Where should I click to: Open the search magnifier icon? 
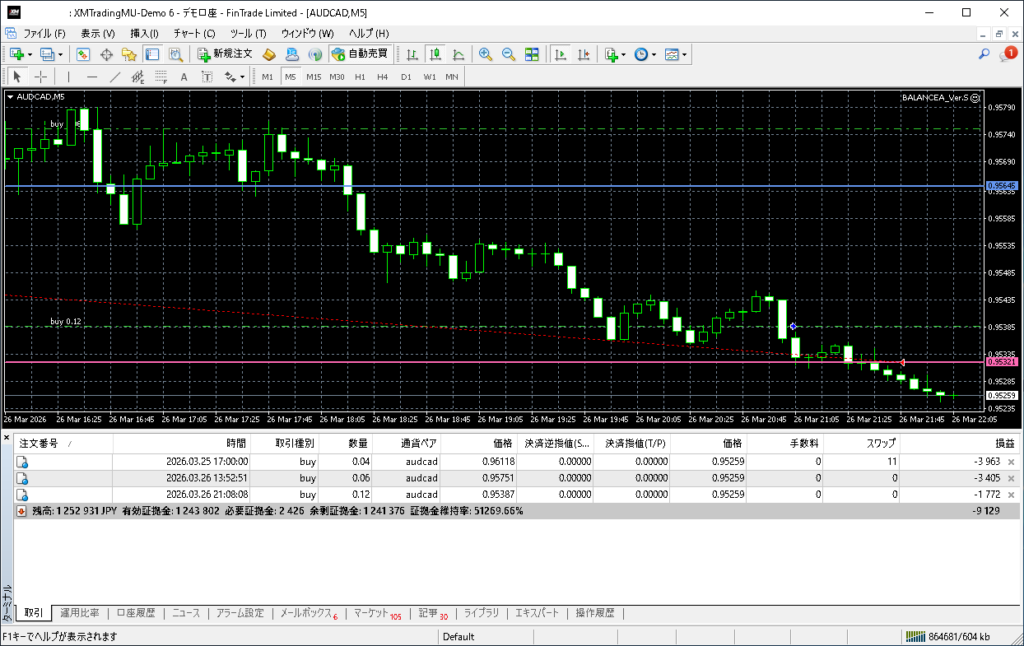point(984,54)
